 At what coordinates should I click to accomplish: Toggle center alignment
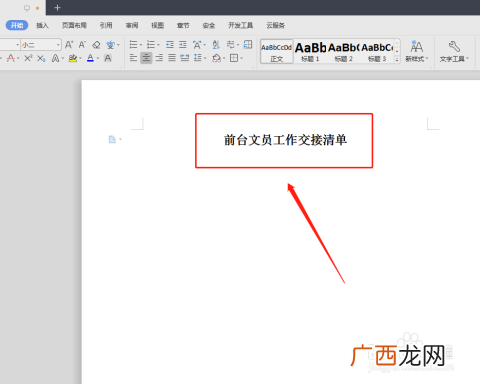point(146,58)
